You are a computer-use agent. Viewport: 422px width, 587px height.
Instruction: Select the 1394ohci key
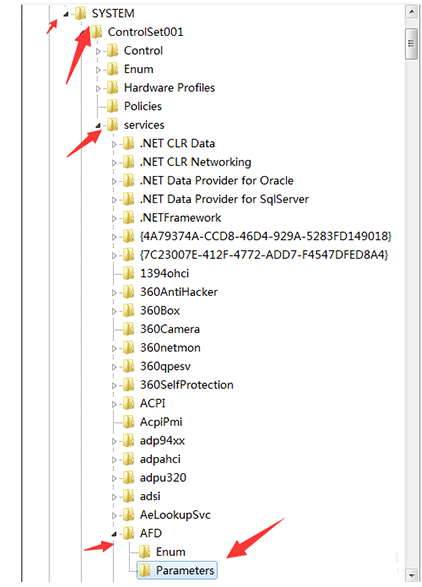pyautogui.click(x=164, y=273)
